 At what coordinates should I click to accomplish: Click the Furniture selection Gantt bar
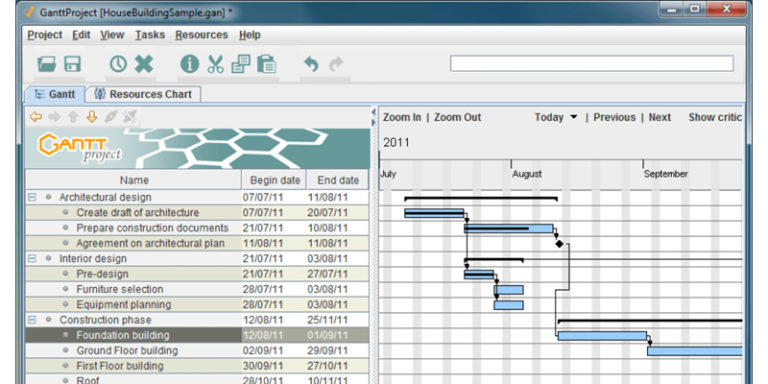point(508,290)
